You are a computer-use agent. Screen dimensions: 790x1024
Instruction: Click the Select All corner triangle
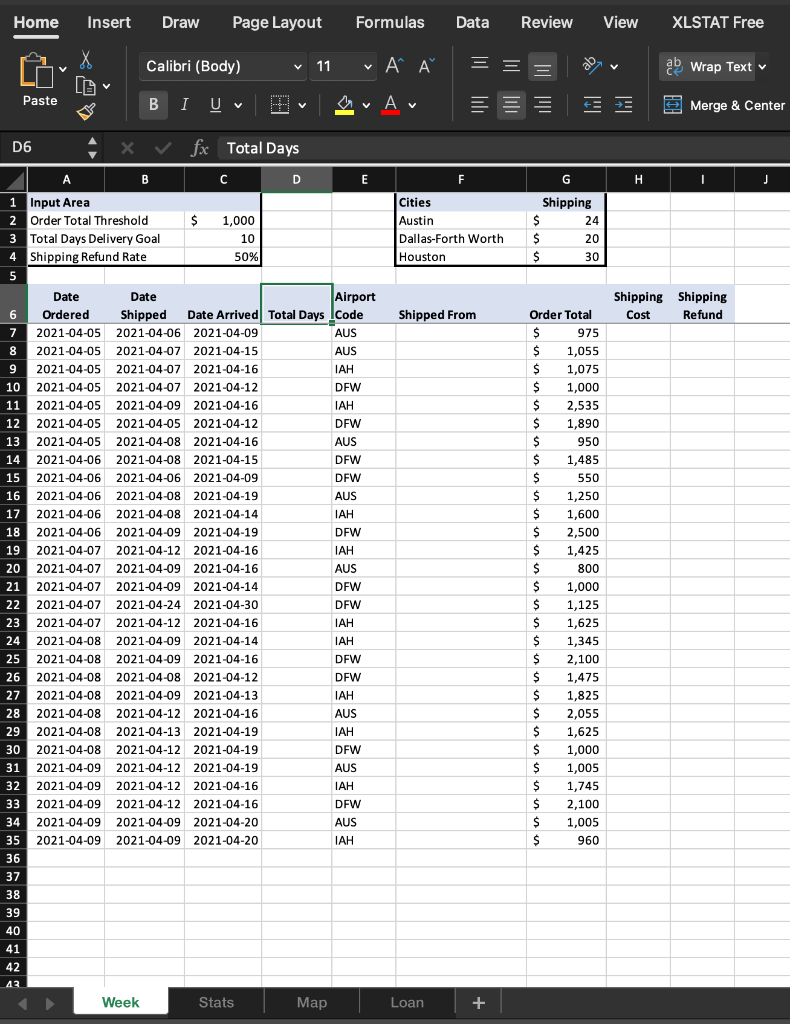click(x=14, y=180)
